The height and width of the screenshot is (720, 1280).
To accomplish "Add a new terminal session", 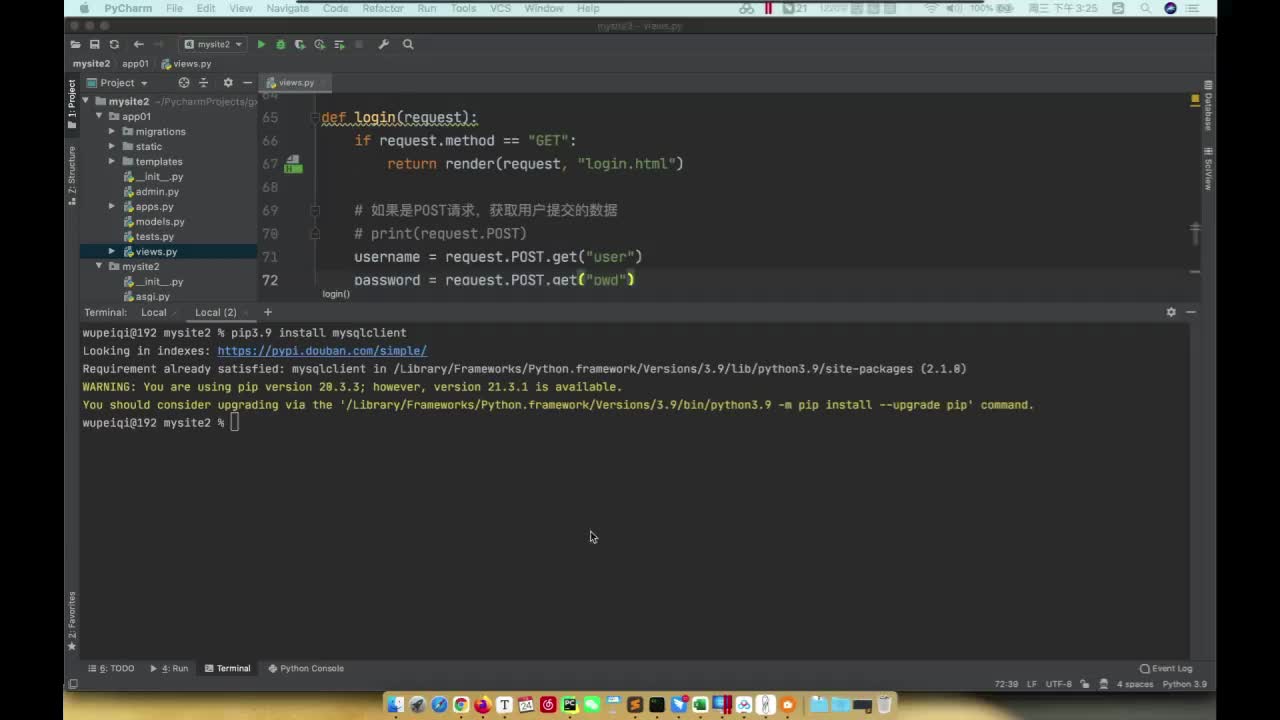I will click(x=268, y=312).
